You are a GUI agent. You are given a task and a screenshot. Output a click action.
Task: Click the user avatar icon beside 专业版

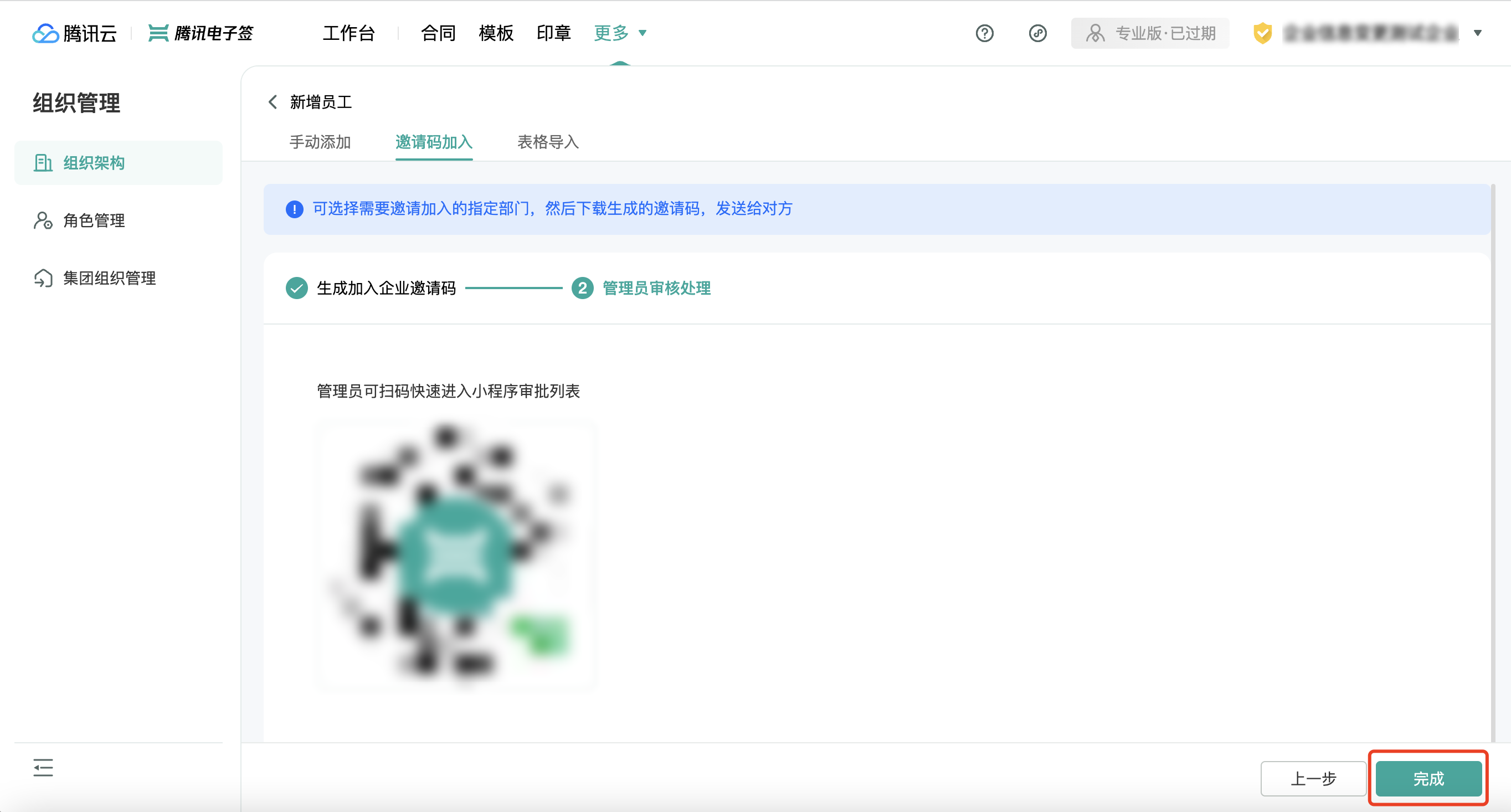click(1094, 33)
